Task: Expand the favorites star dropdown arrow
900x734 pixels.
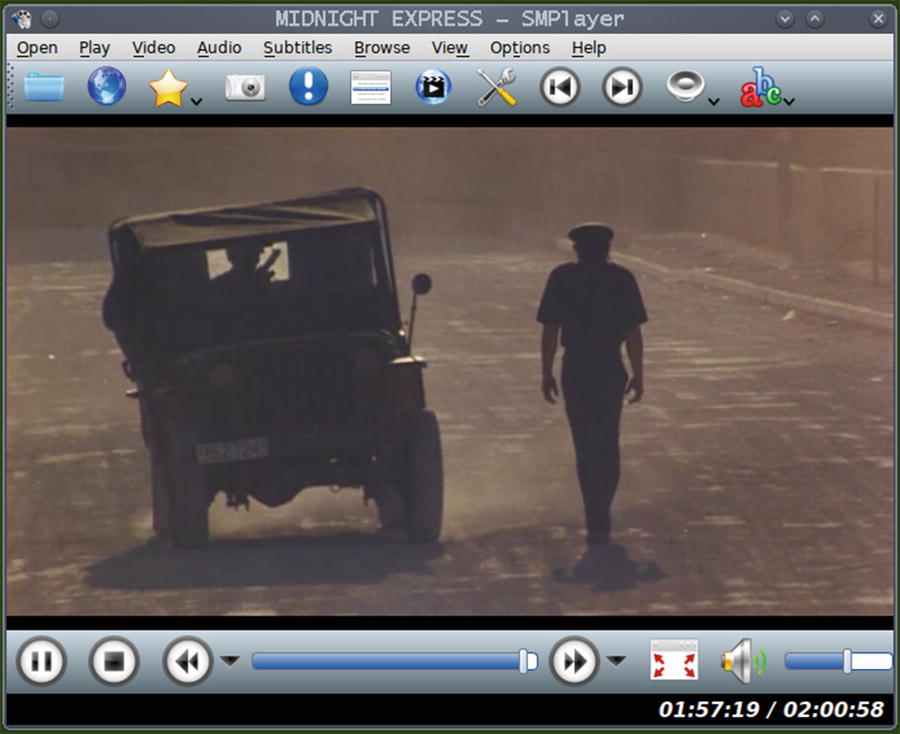Action: (x=196, y=102)
